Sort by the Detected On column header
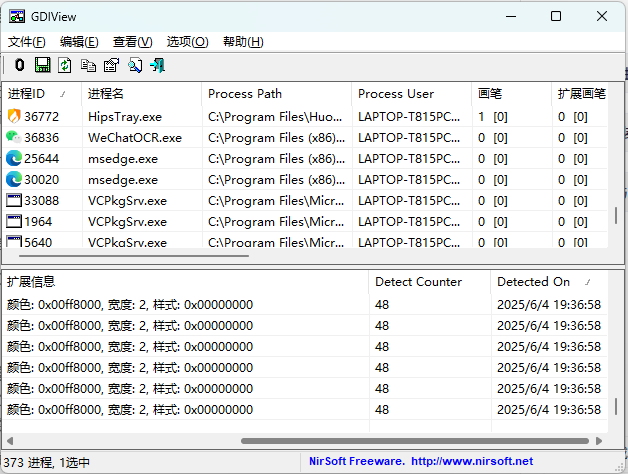This screenshot has width=628, height=474. point(549,282)
